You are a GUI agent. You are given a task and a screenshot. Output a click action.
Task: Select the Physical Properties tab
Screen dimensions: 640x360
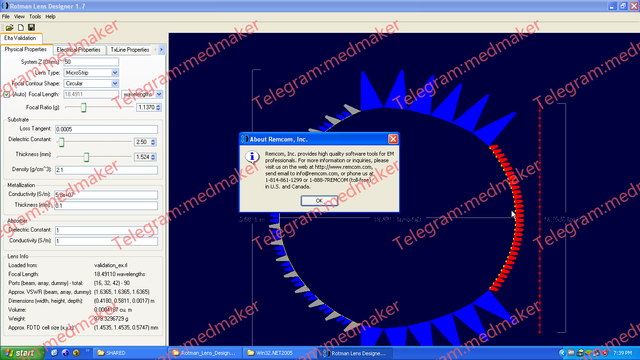(26, 49)
